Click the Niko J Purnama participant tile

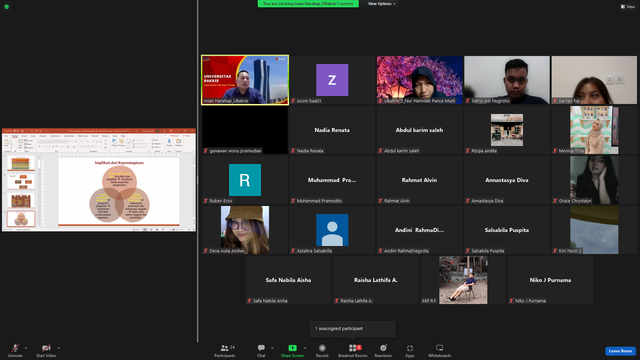pos(551,280)
